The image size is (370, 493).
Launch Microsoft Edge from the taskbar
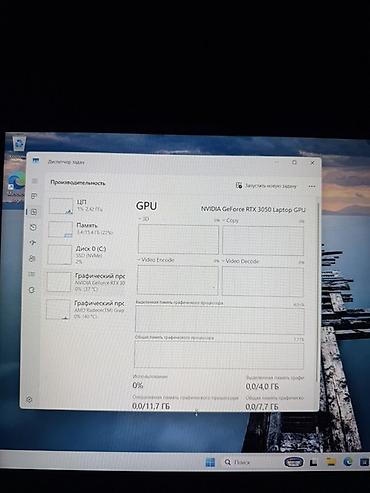[x=348, y=462]
